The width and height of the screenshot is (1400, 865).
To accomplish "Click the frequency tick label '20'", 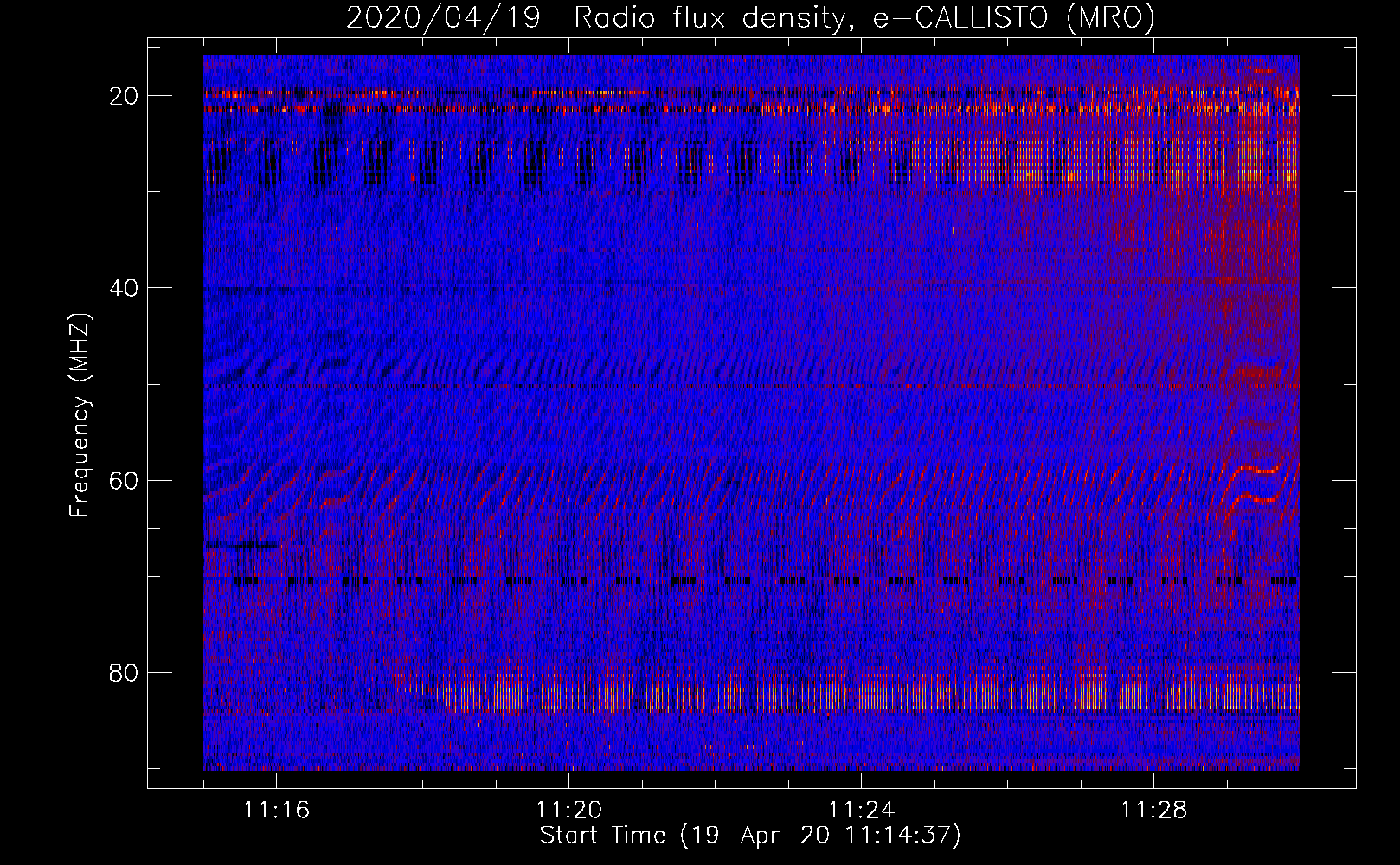I will [x=124, y=96].
